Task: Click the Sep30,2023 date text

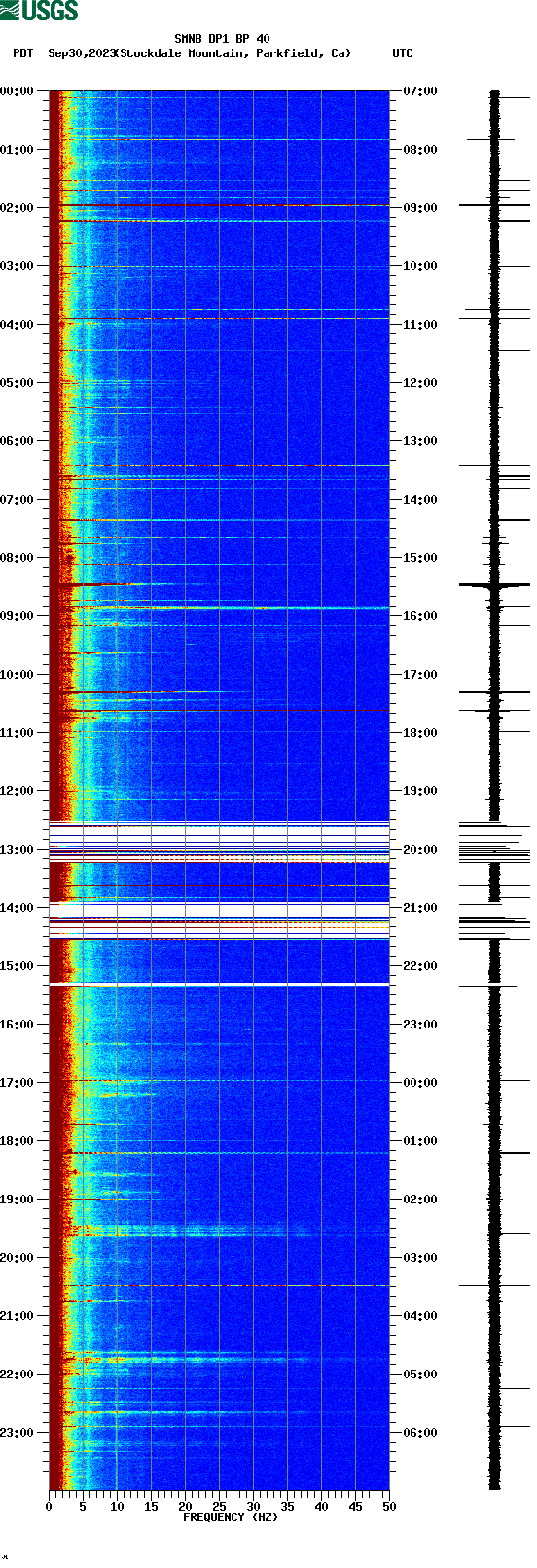Action: (81, 53)
